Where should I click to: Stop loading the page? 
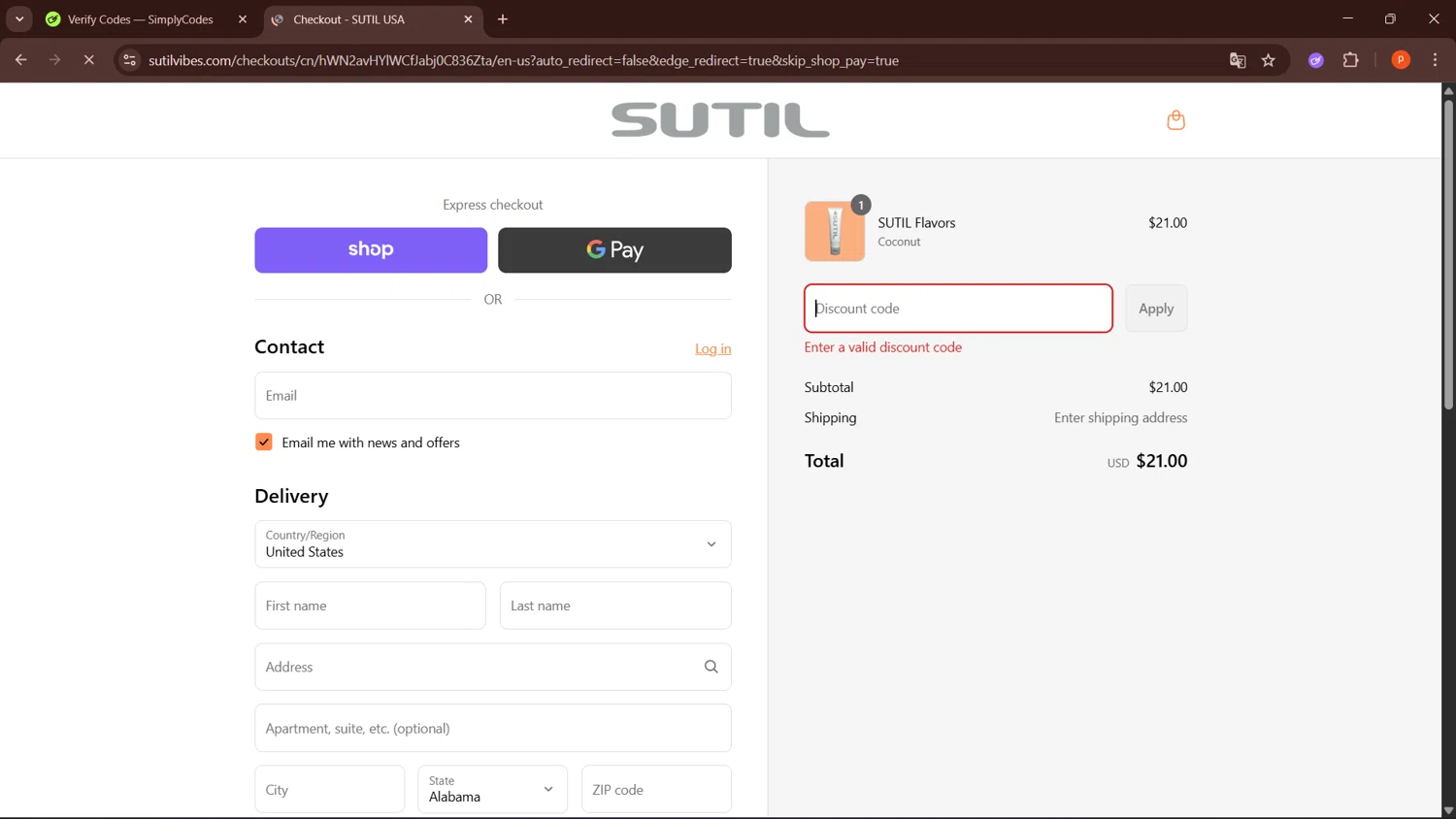click(88, 60)
